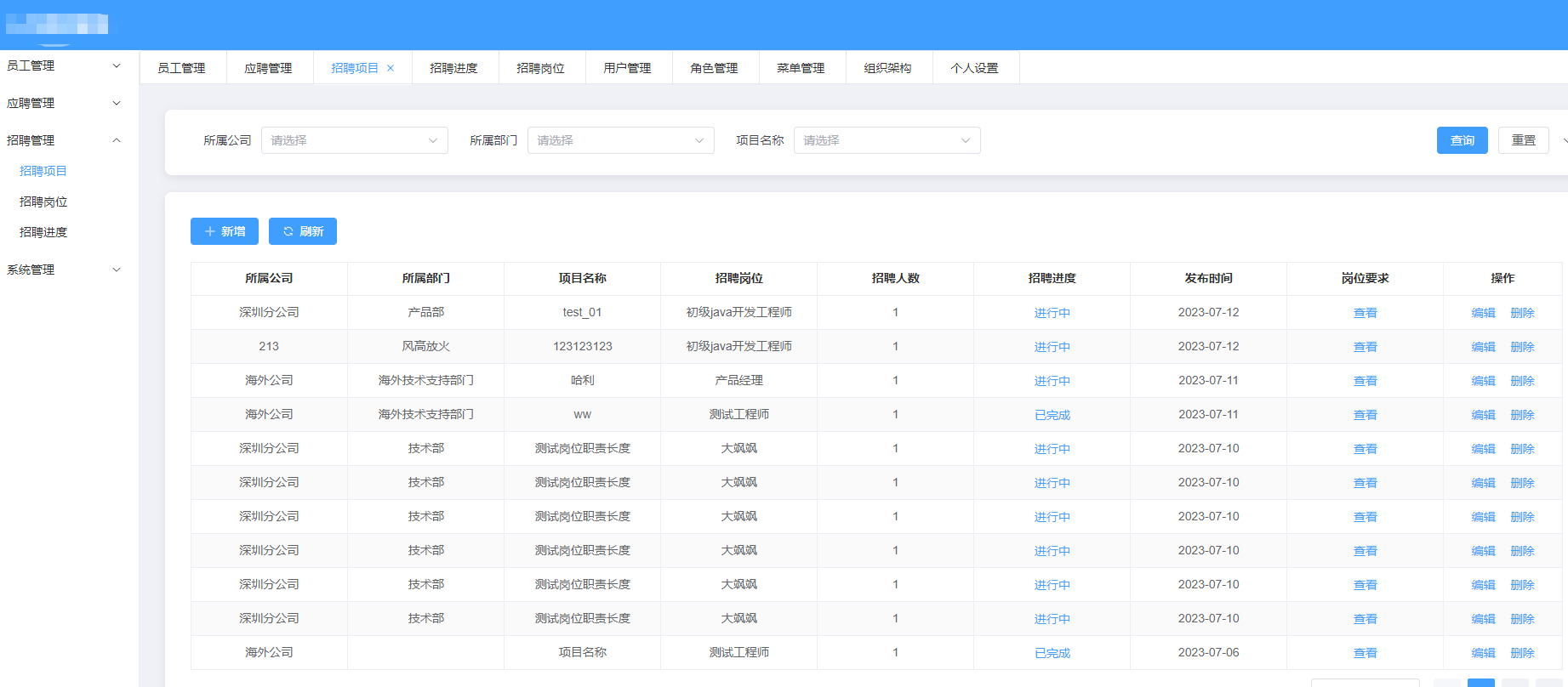Select the 测试工程师 cell in ww row
1568x687 pixels.
tap(739, 414)
